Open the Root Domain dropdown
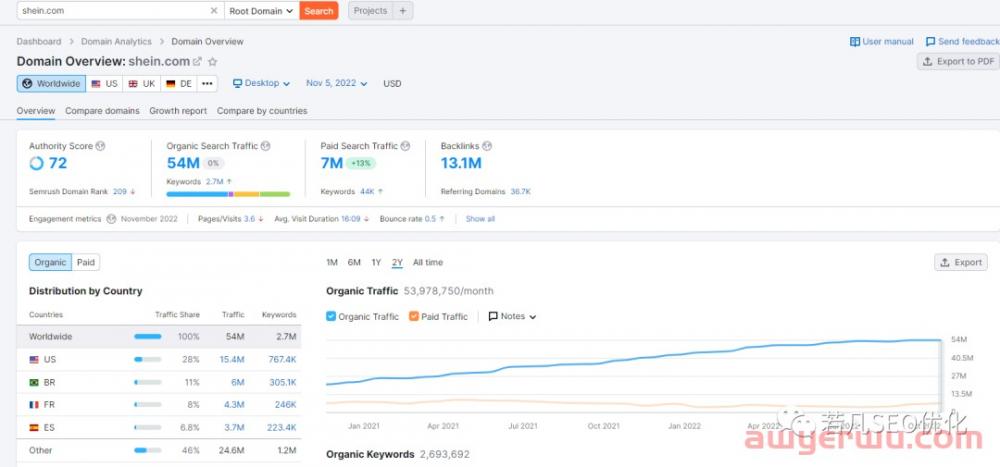 (261, 11)
